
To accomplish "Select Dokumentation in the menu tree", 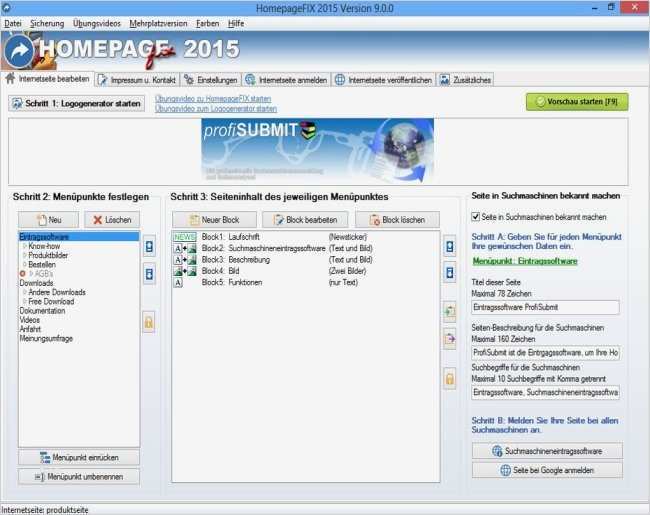I will 42,311.
